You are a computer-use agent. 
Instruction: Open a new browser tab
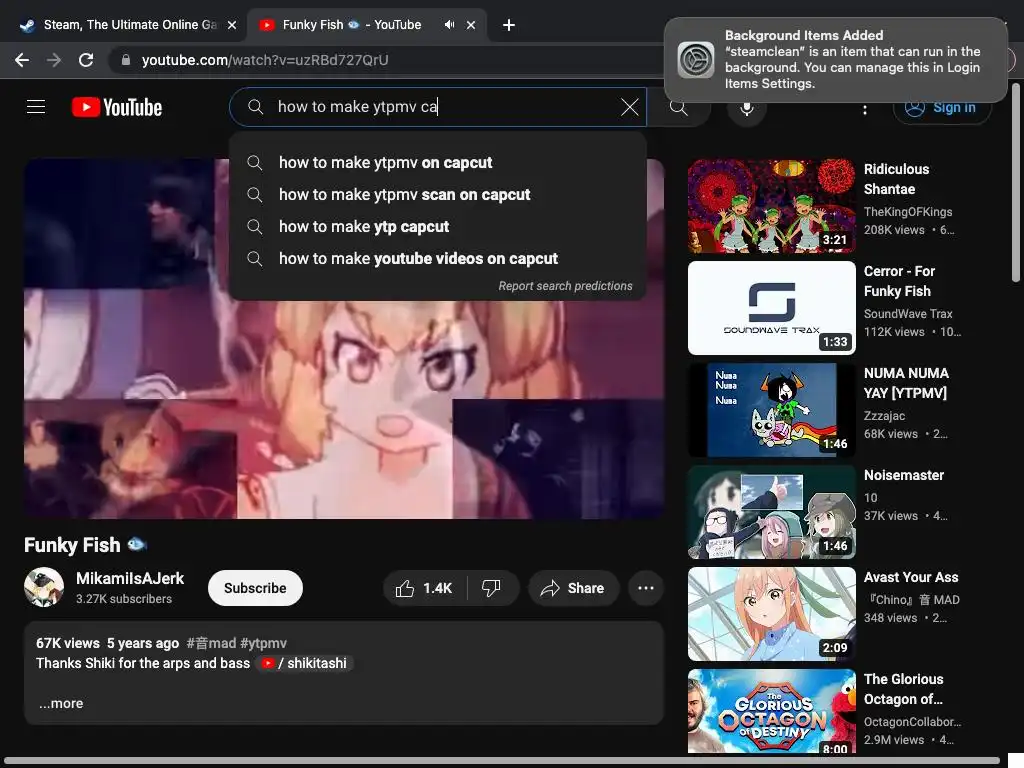point(509,25)
